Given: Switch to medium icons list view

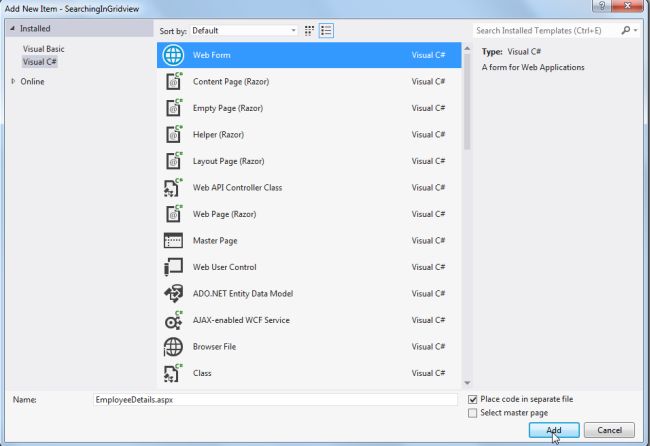Looking at the screenshot, I should click(326, 31).
